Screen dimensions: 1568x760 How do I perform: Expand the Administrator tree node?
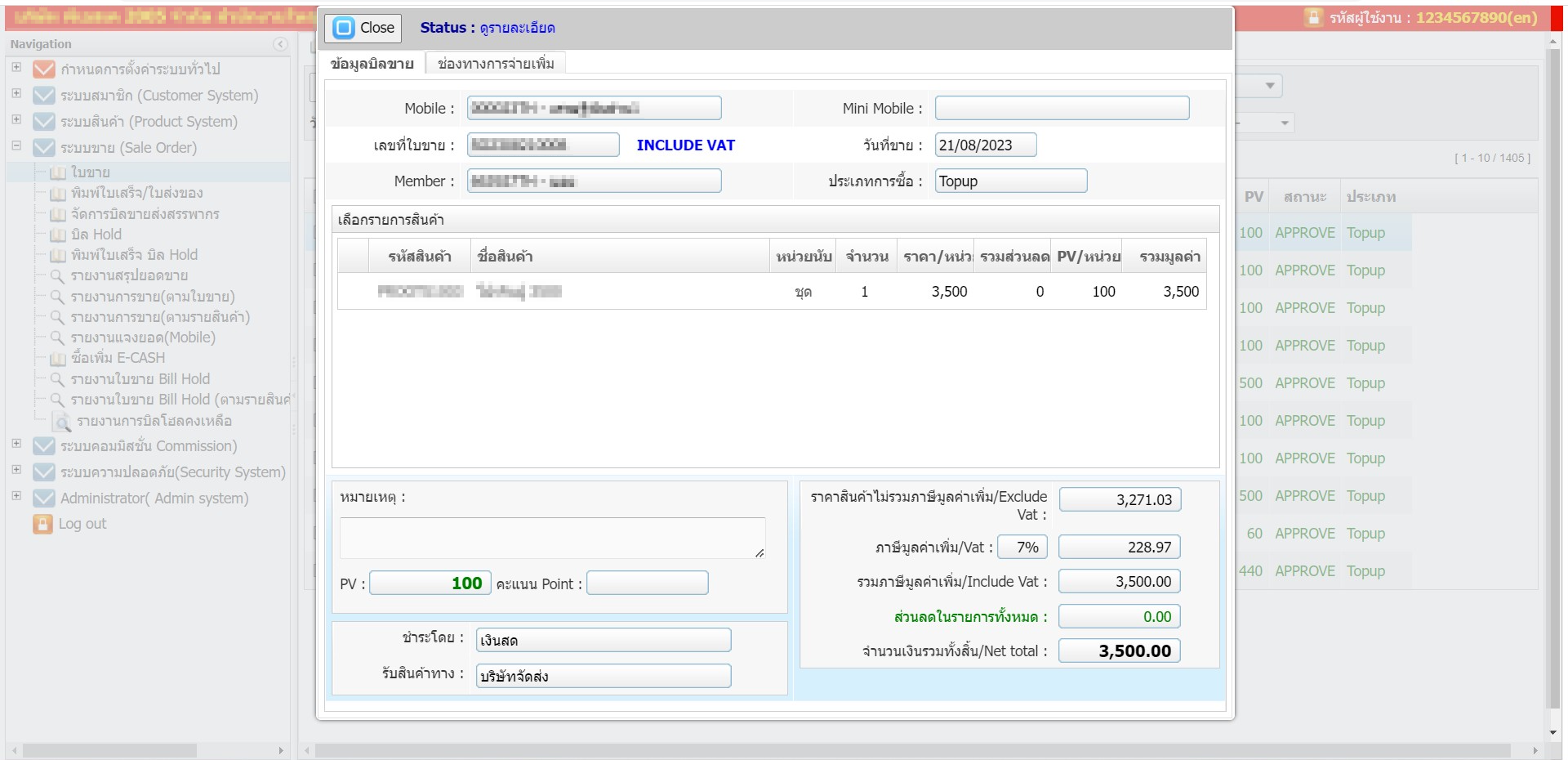[16, 496]
